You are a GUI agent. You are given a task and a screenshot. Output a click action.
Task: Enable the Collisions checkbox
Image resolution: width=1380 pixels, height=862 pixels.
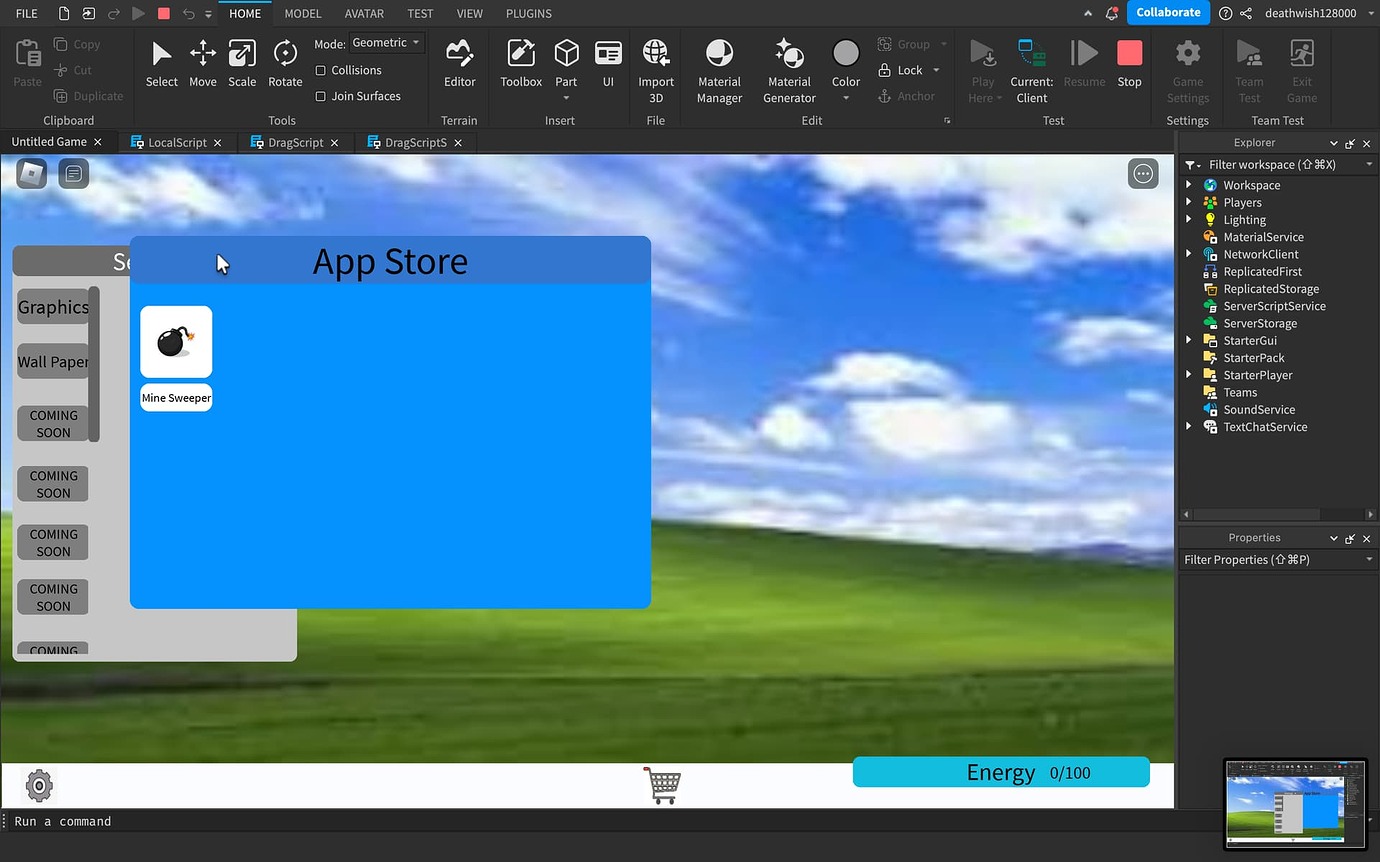(x=322, y=70)
